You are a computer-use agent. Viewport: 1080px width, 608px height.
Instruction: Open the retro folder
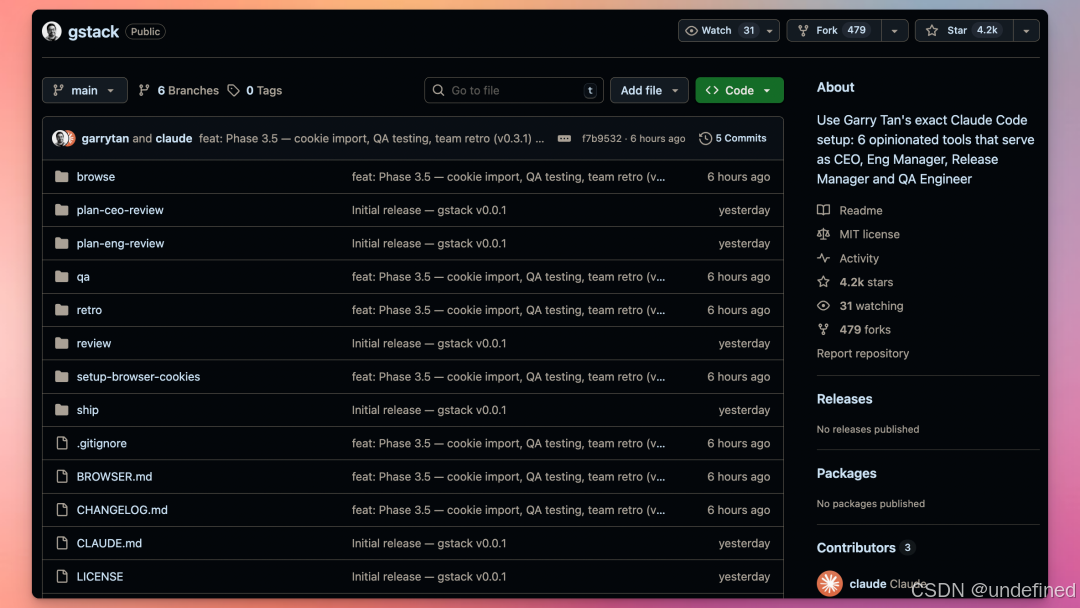tap(89, 310)
